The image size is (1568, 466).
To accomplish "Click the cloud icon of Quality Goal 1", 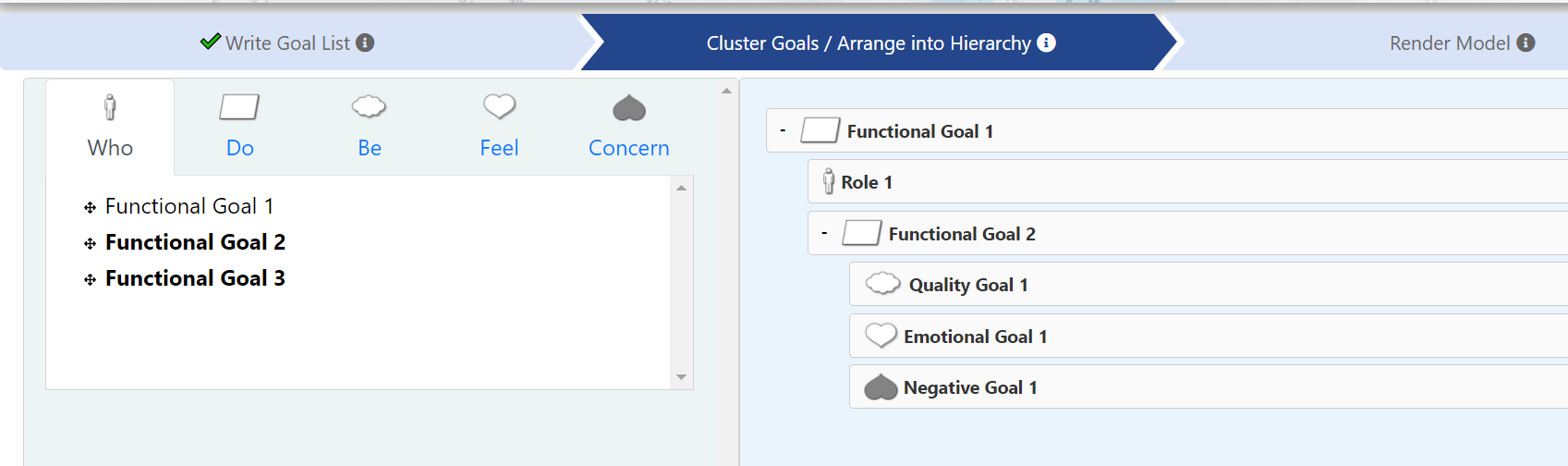I will pos(882,284).
